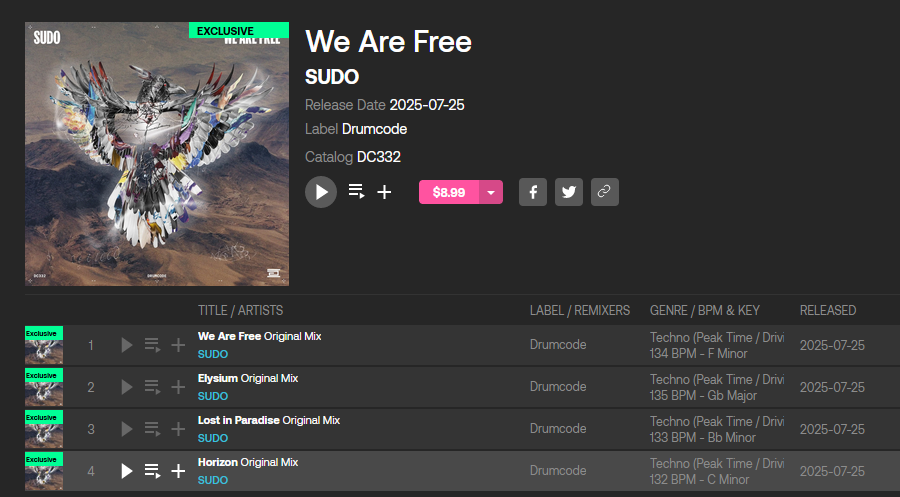
Task: Share release on Facebook
Action: (533, 192)
